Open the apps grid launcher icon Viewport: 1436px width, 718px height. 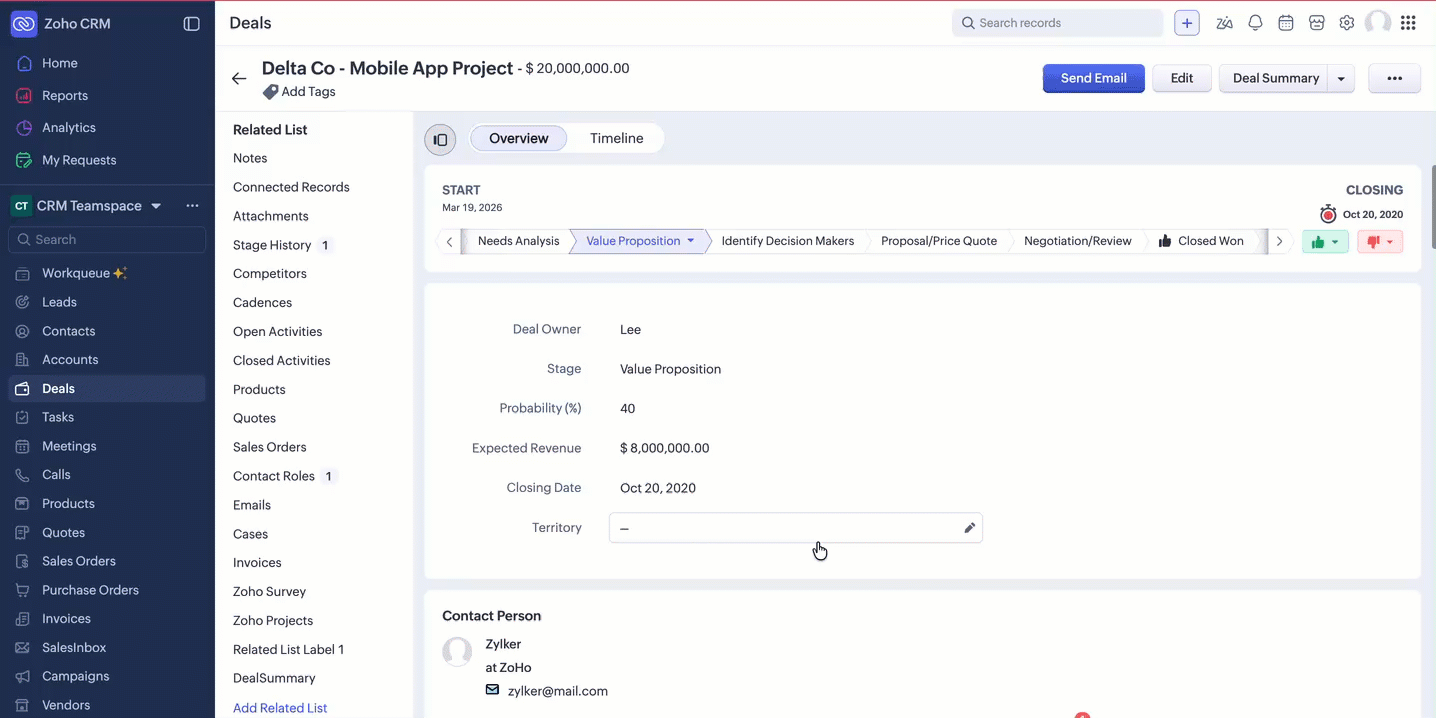[1408, 23]
